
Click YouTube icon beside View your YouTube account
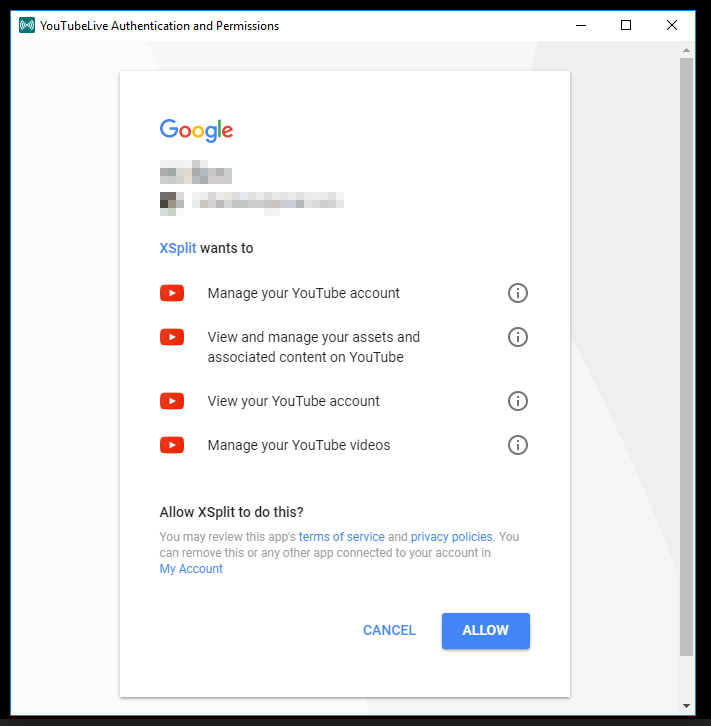coord(172,401)
